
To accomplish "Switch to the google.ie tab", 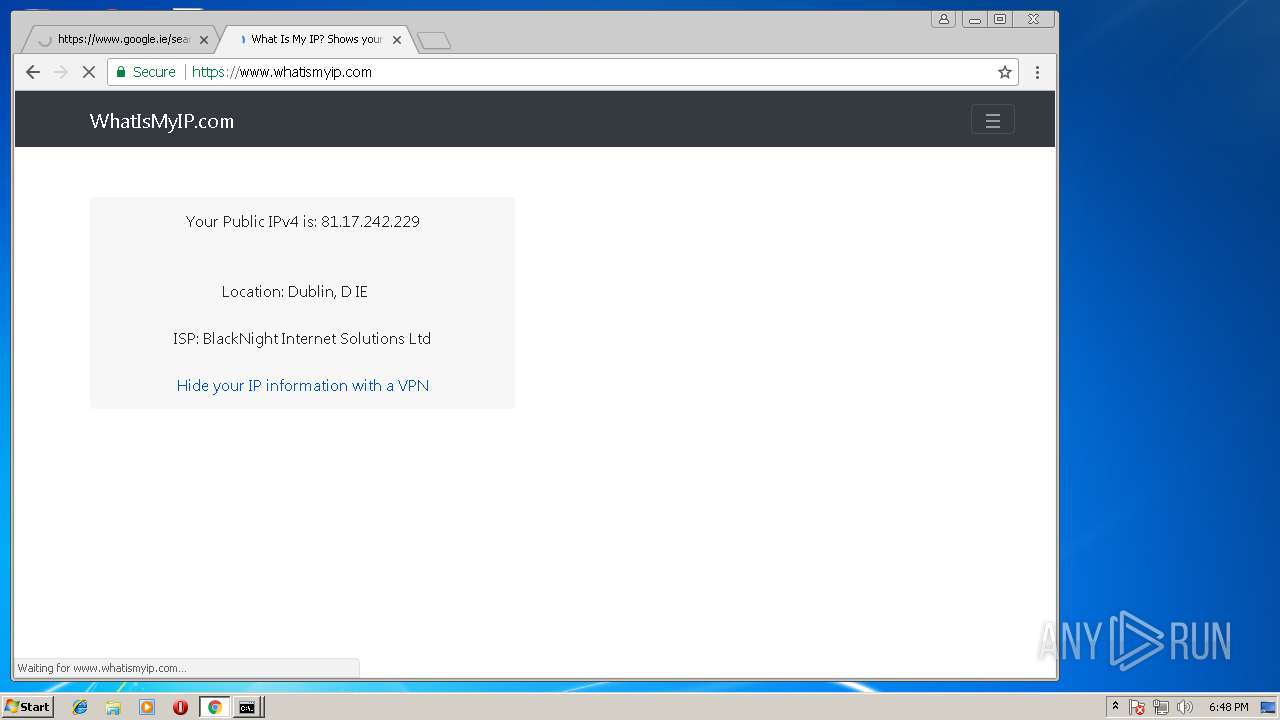I will point(120,40).
